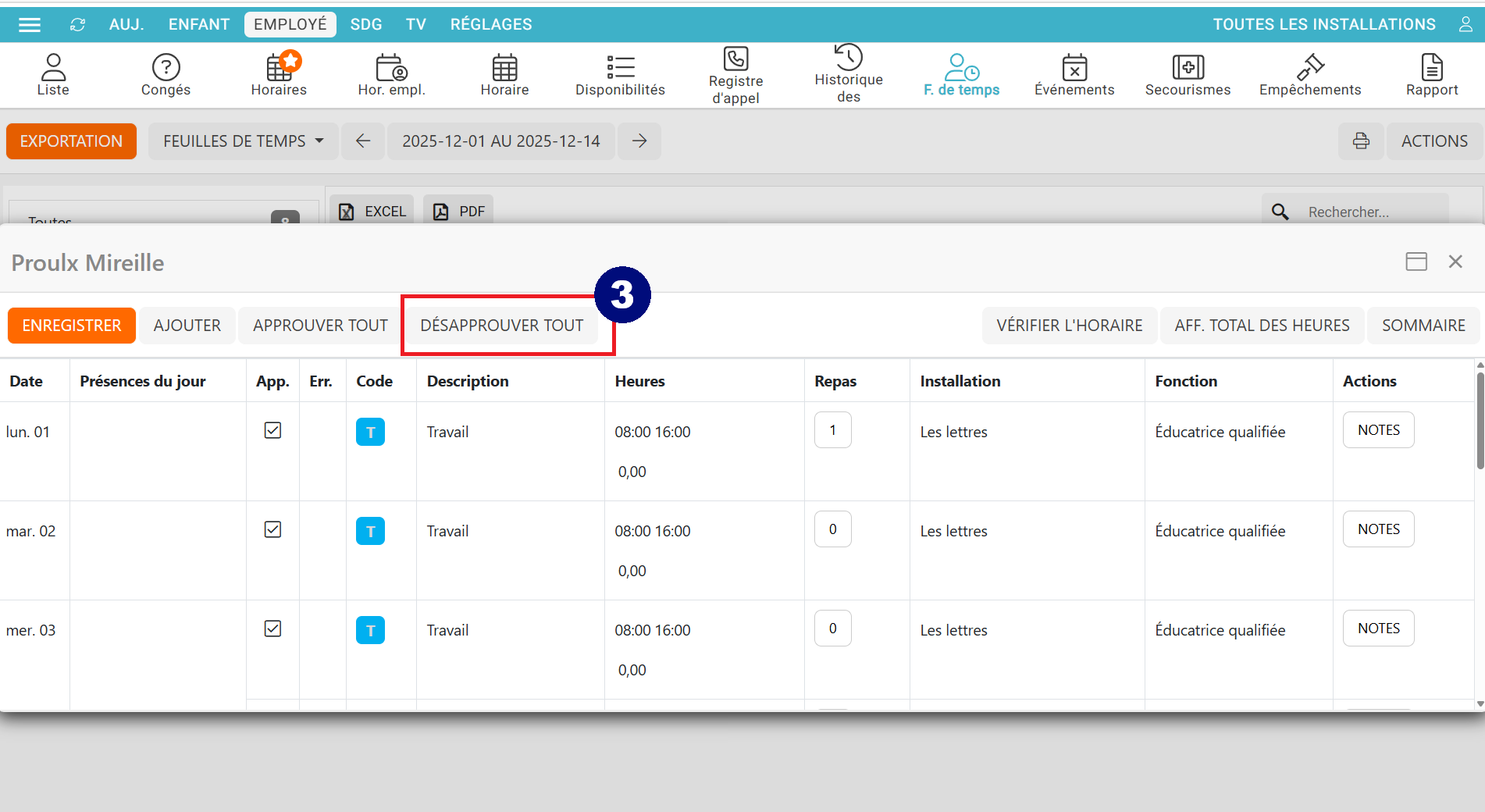
Task: Switch to the RÉGLAGES tab
Action: coord(491,25)
